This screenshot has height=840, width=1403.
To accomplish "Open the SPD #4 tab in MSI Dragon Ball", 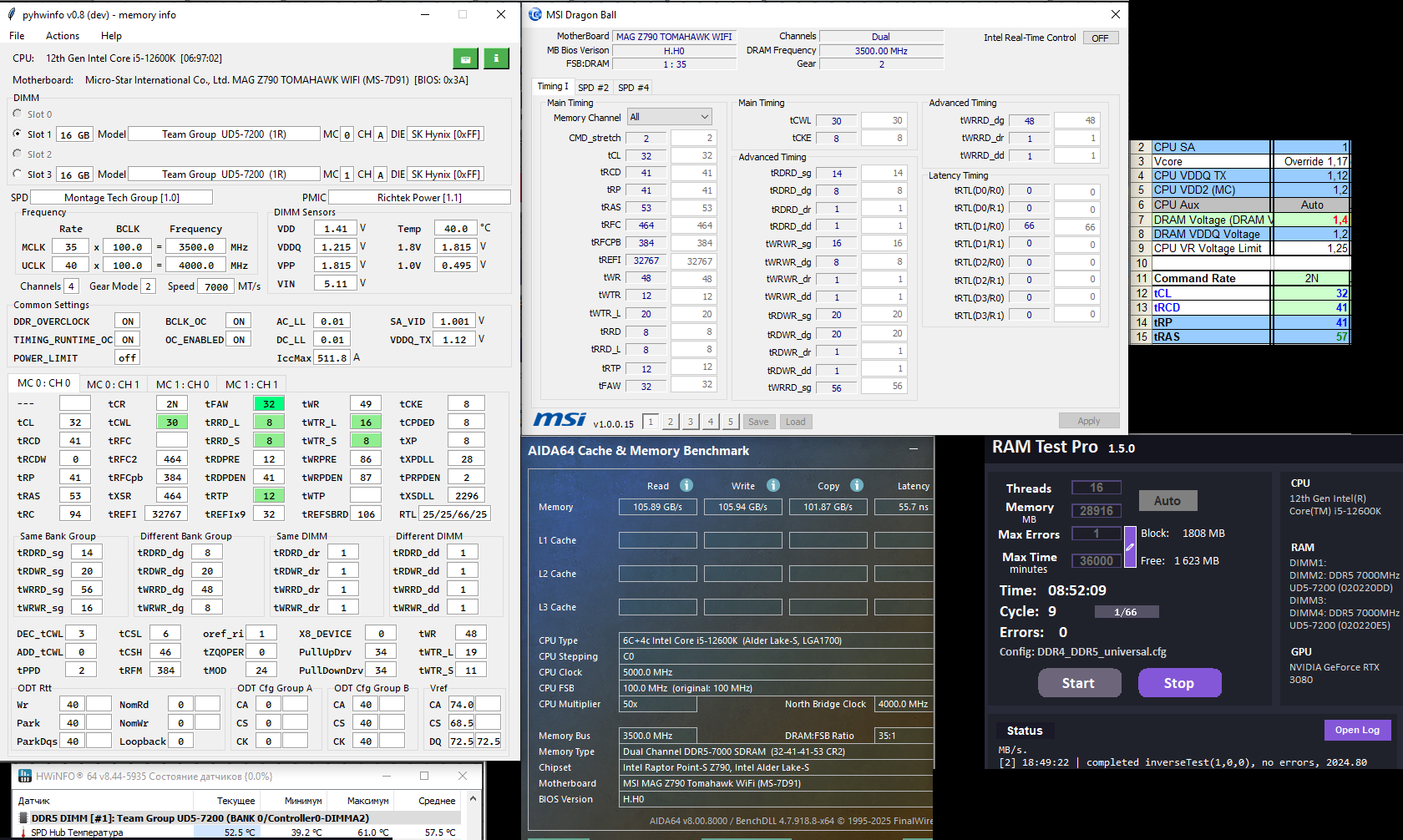I will (633, 88).
